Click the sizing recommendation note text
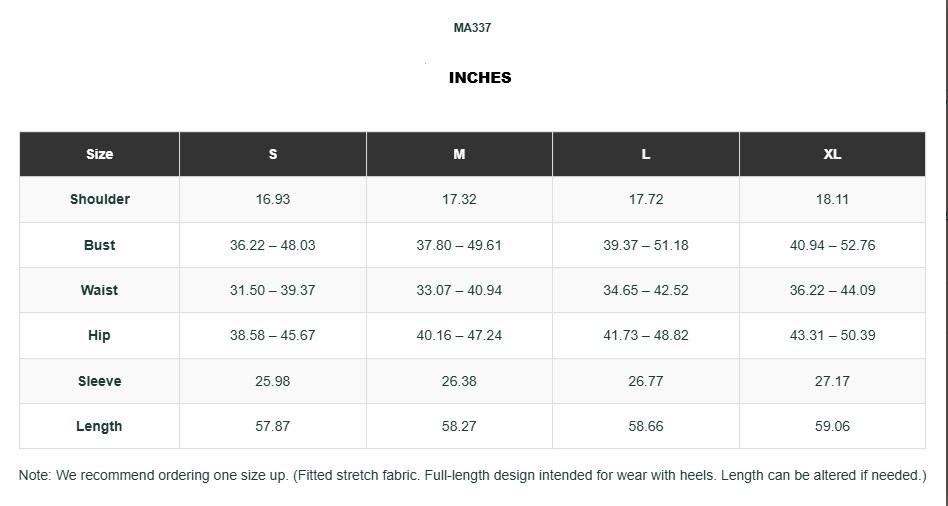The width and height of the screenshot is (948, 506). pyautogui.click(x=472, y=475)
